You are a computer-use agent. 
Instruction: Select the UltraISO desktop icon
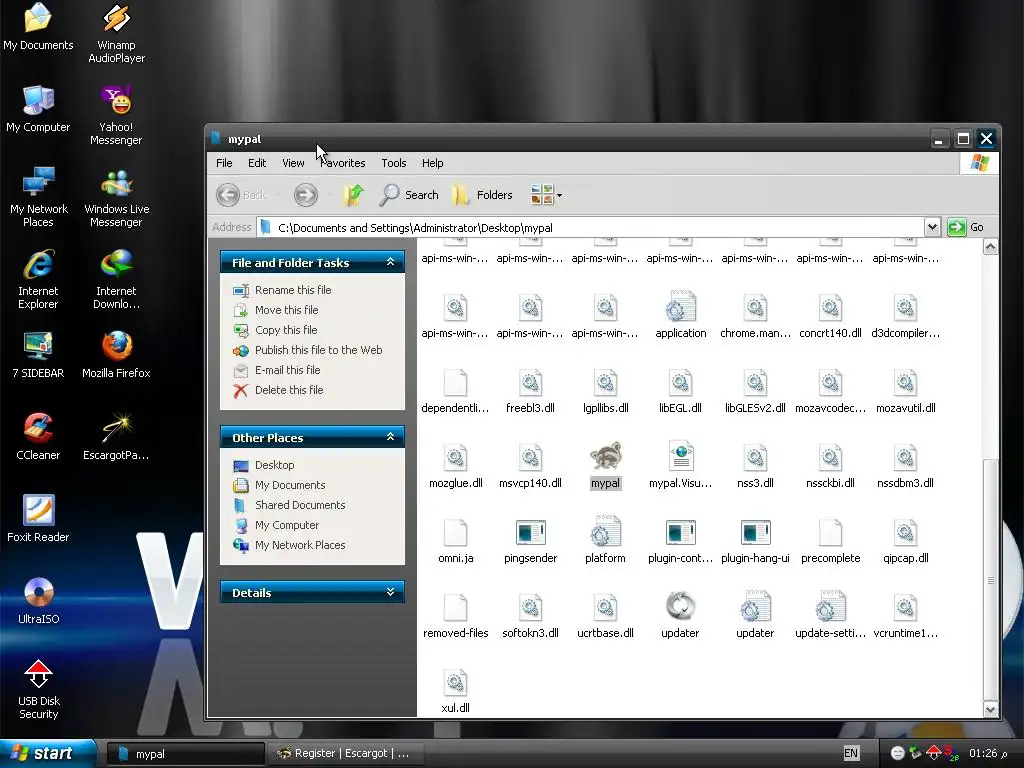click(x=38, y=600)
